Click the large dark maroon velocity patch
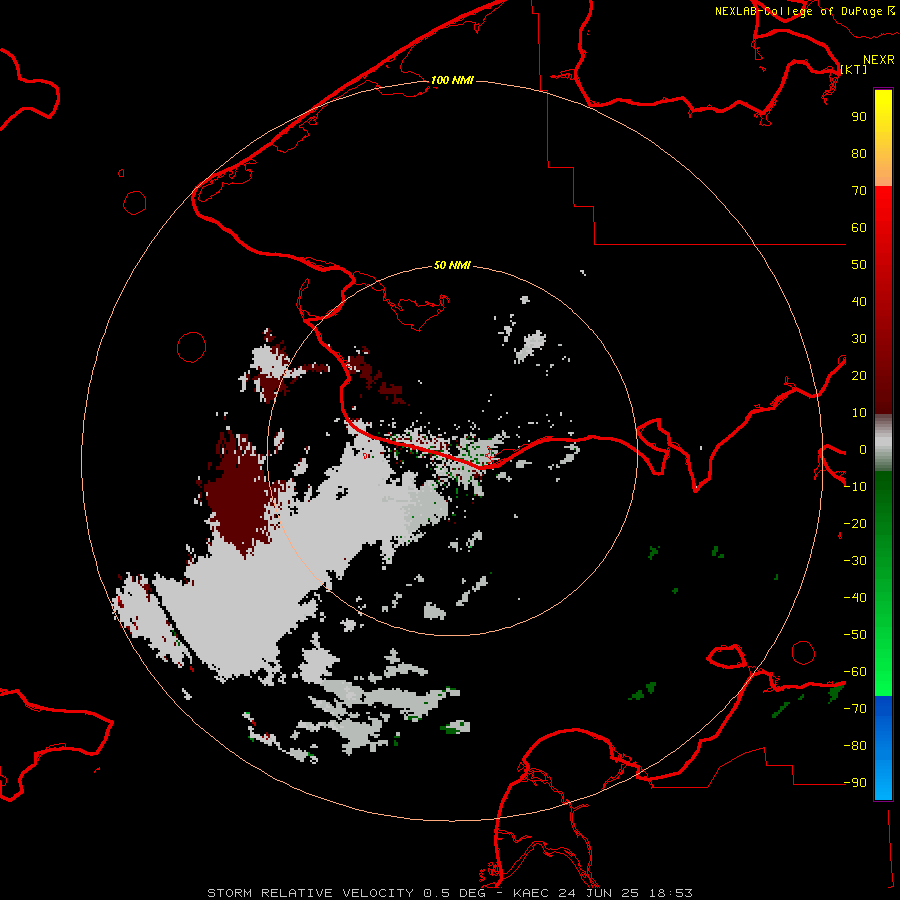The height and width of the screenshot is (900, 900). click(x=239, y=494)
